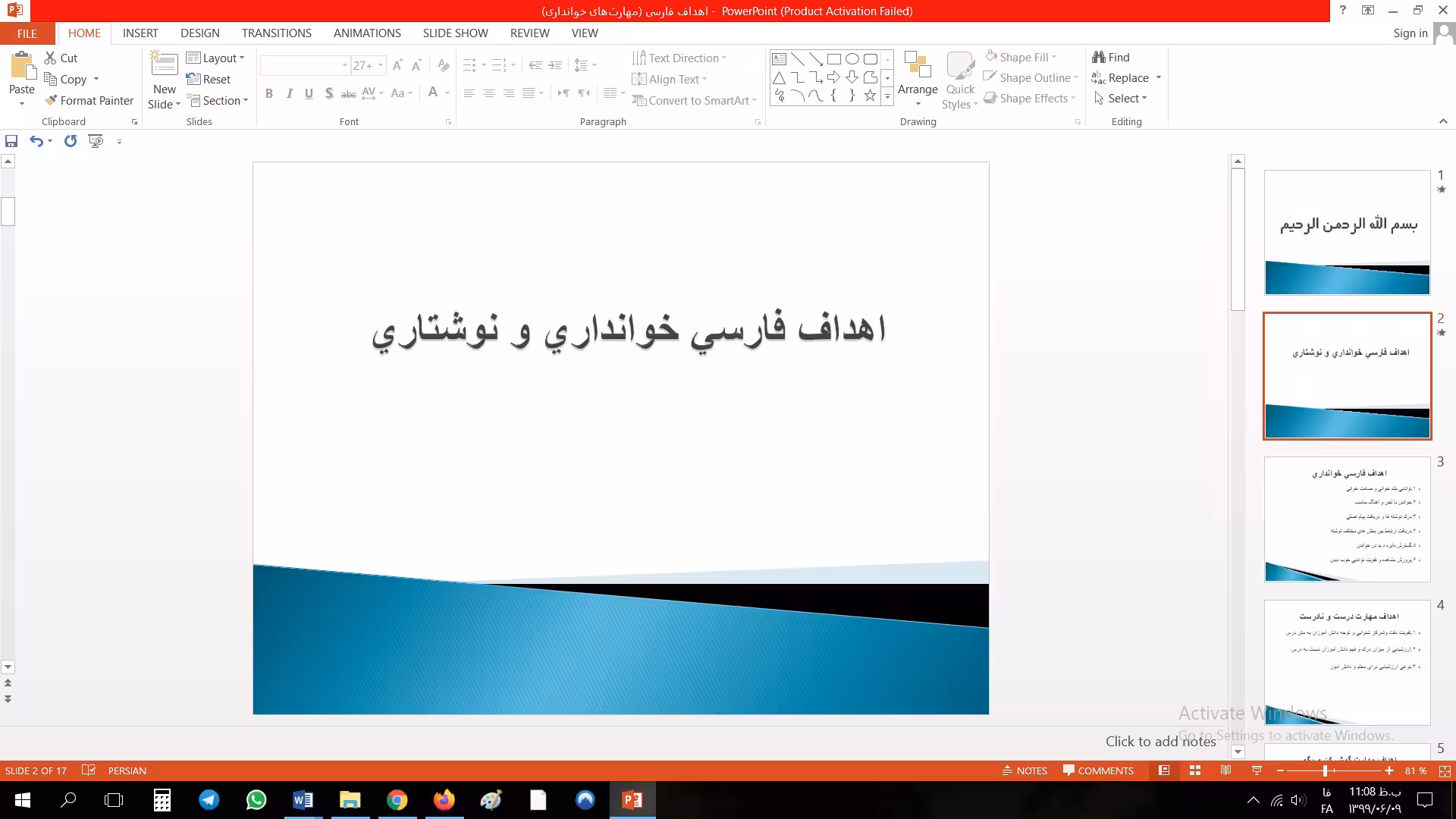The image size is (1456, 819).
Task: Open the Layout dropdown
Action: (216, 58)
